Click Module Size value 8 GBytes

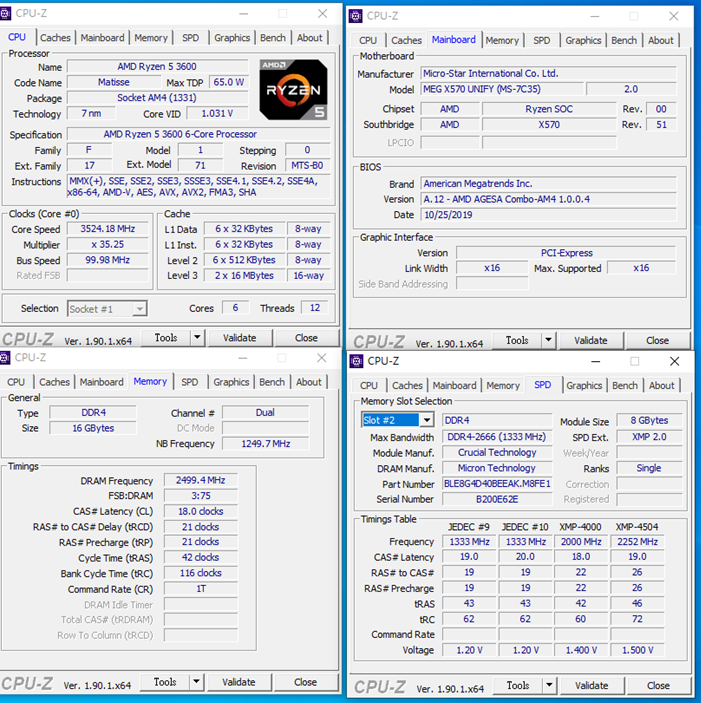(649, 421)
